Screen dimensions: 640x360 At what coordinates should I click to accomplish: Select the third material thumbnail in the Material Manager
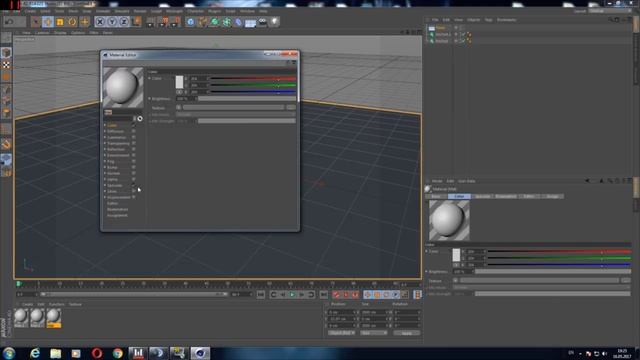click(53, 318)
